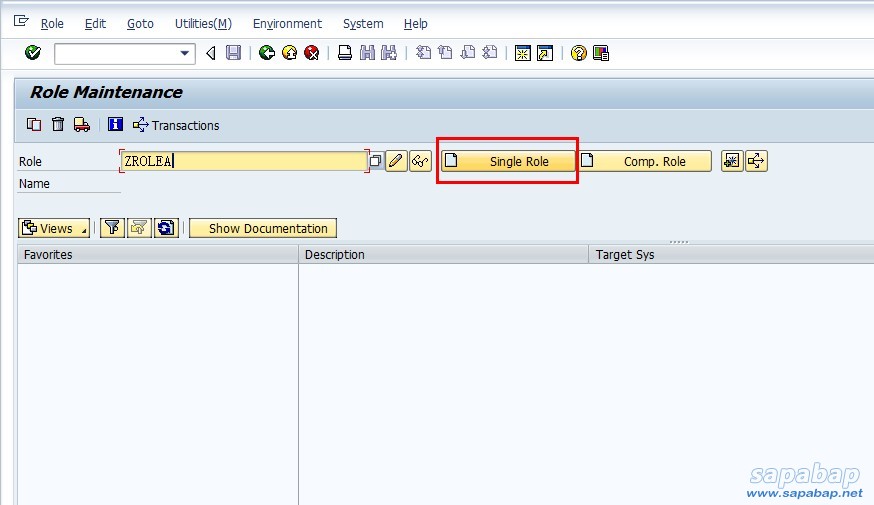This screenshot has width=874, height=505.
Task: Click the green Back arrow icon
Action: pyautogui.click(x=266, y=53)
